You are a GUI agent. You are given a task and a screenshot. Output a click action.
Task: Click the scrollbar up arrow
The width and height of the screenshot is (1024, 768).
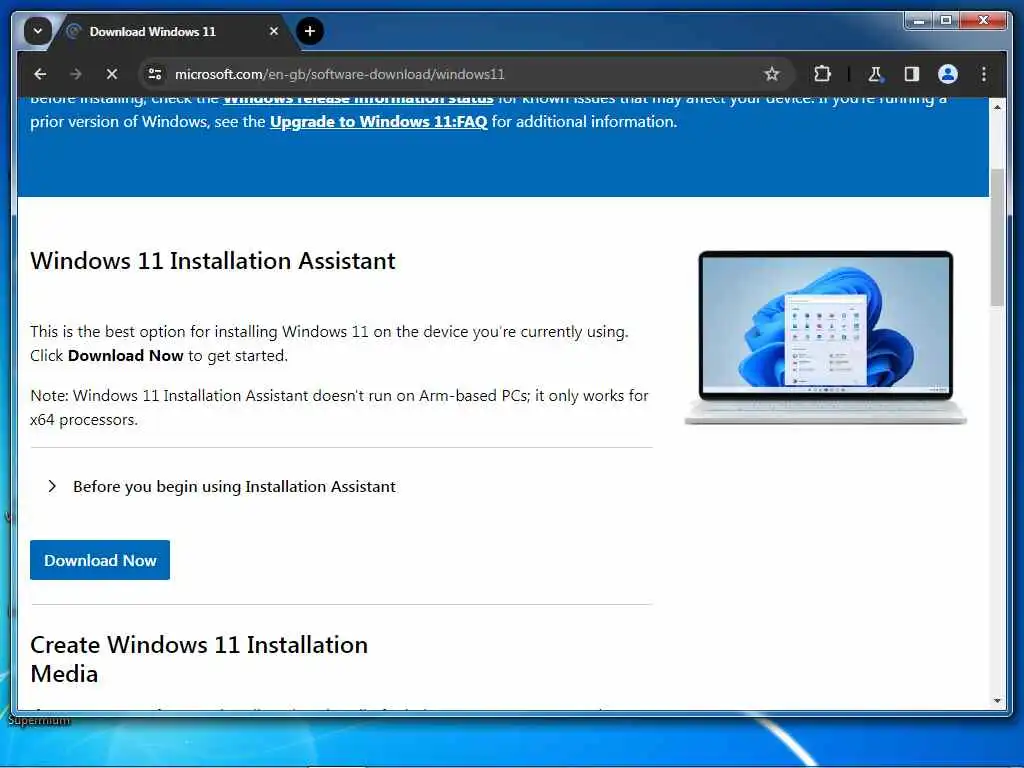pos(997,106)
